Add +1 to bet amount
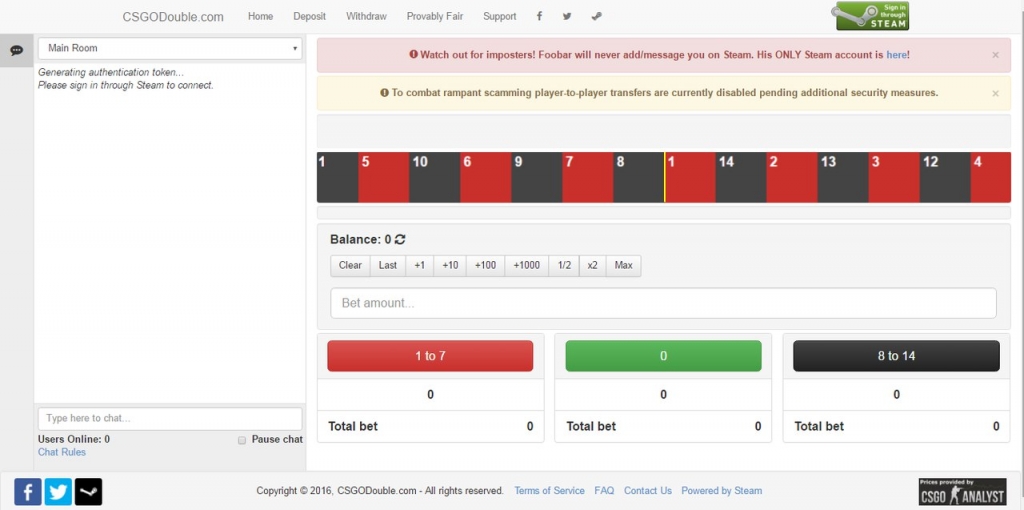The image size is (1024, 510). coord(419,265)
